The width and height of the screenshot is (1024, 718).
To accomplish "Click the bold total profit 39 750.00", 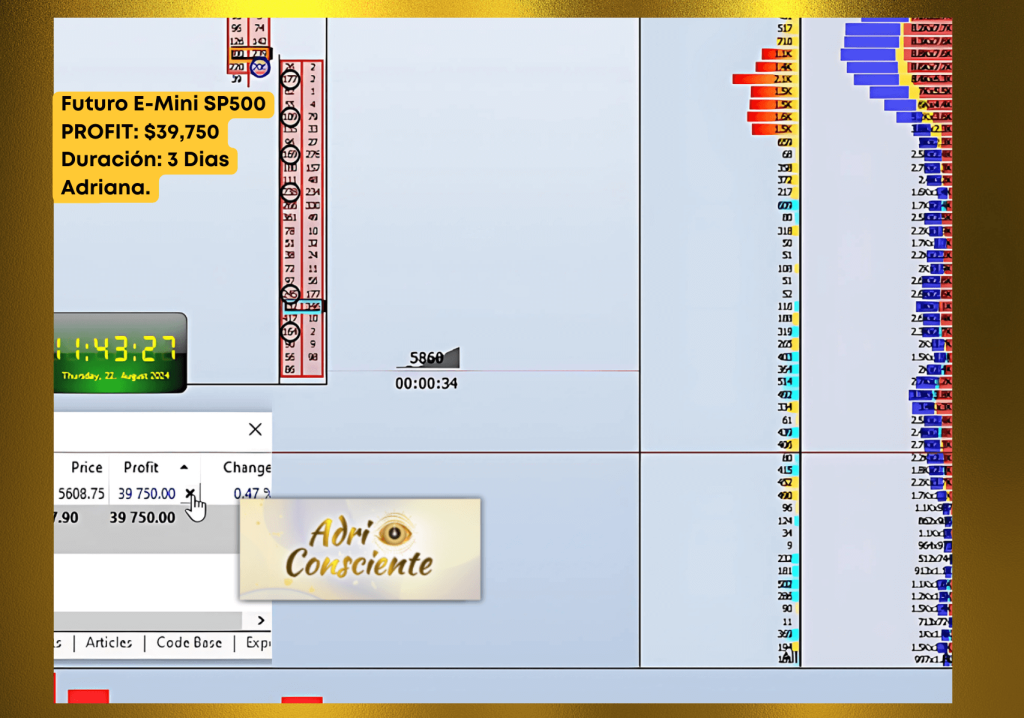I will 142,517.
